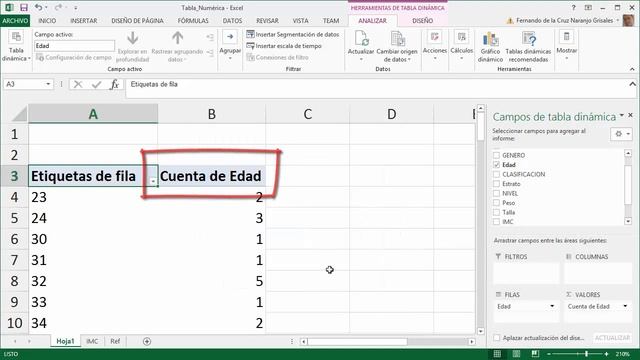This screenshot has width=640, height=360.
Task: Switch to Page Break preview in status bar
Action: 535,354
